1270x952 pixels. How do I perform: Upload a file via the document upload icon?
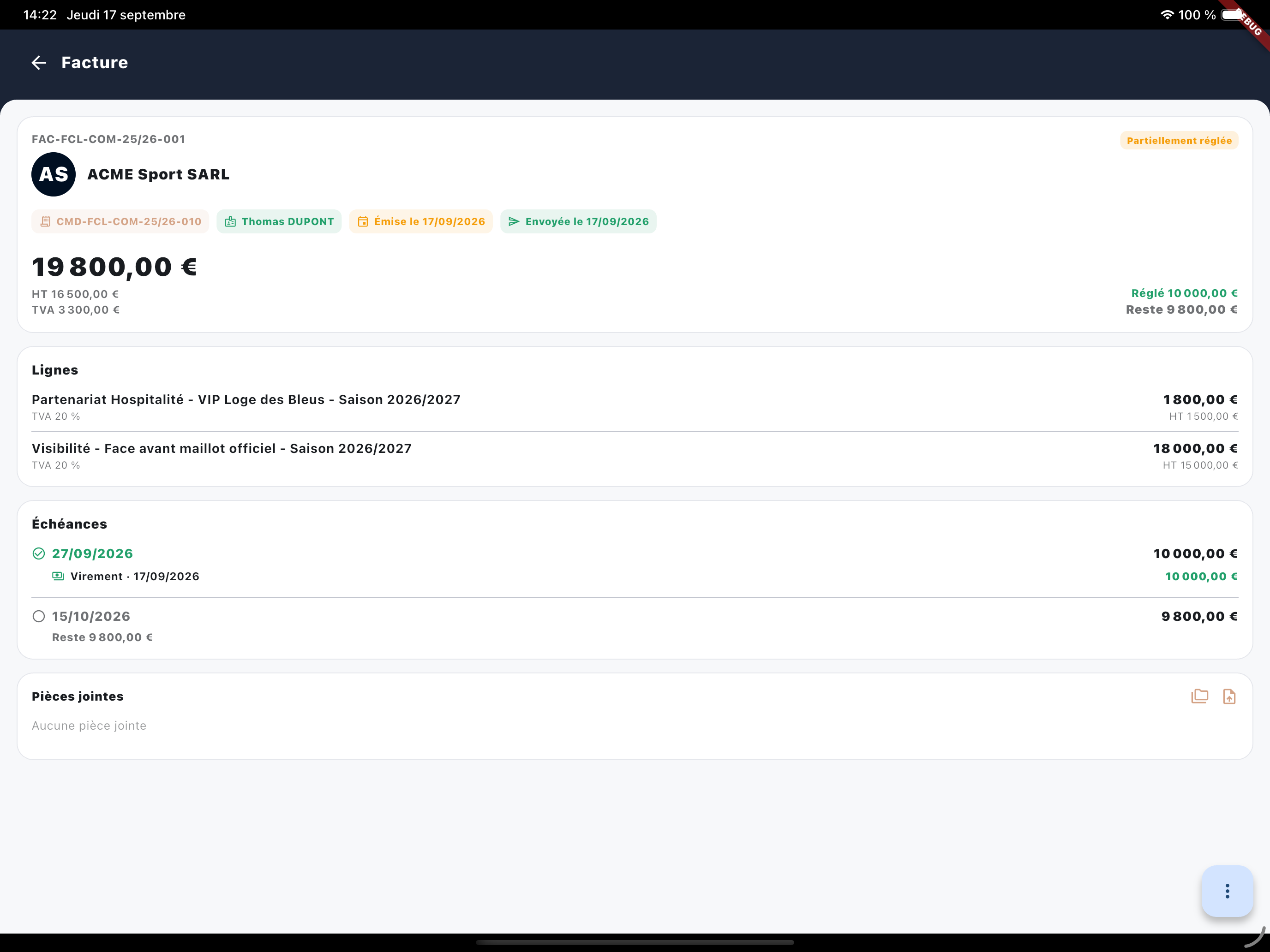point(1229,696)
